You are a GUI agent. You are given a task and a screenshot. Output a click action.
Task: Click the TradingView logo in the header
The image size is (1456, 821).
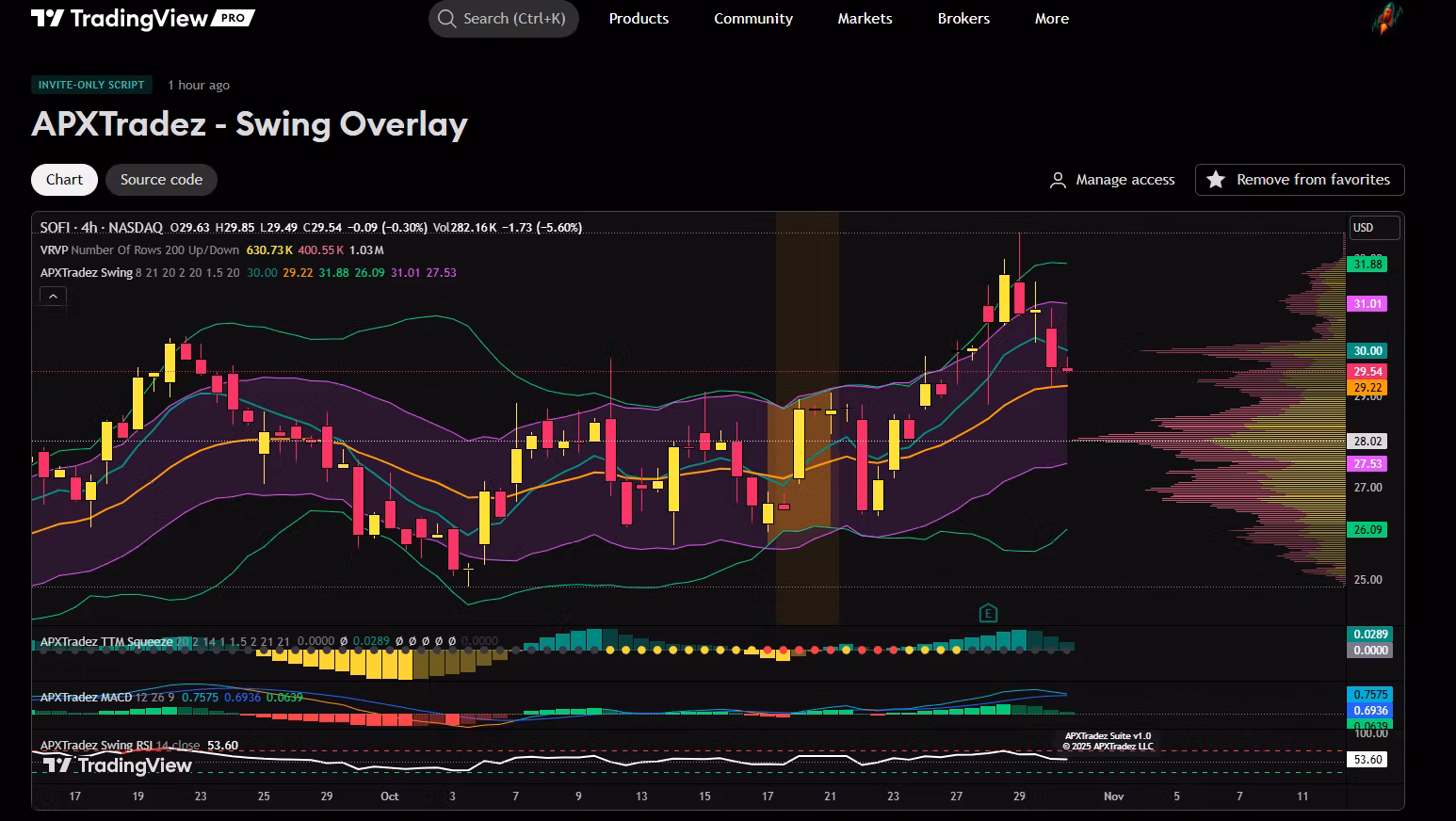pos(141,18)
